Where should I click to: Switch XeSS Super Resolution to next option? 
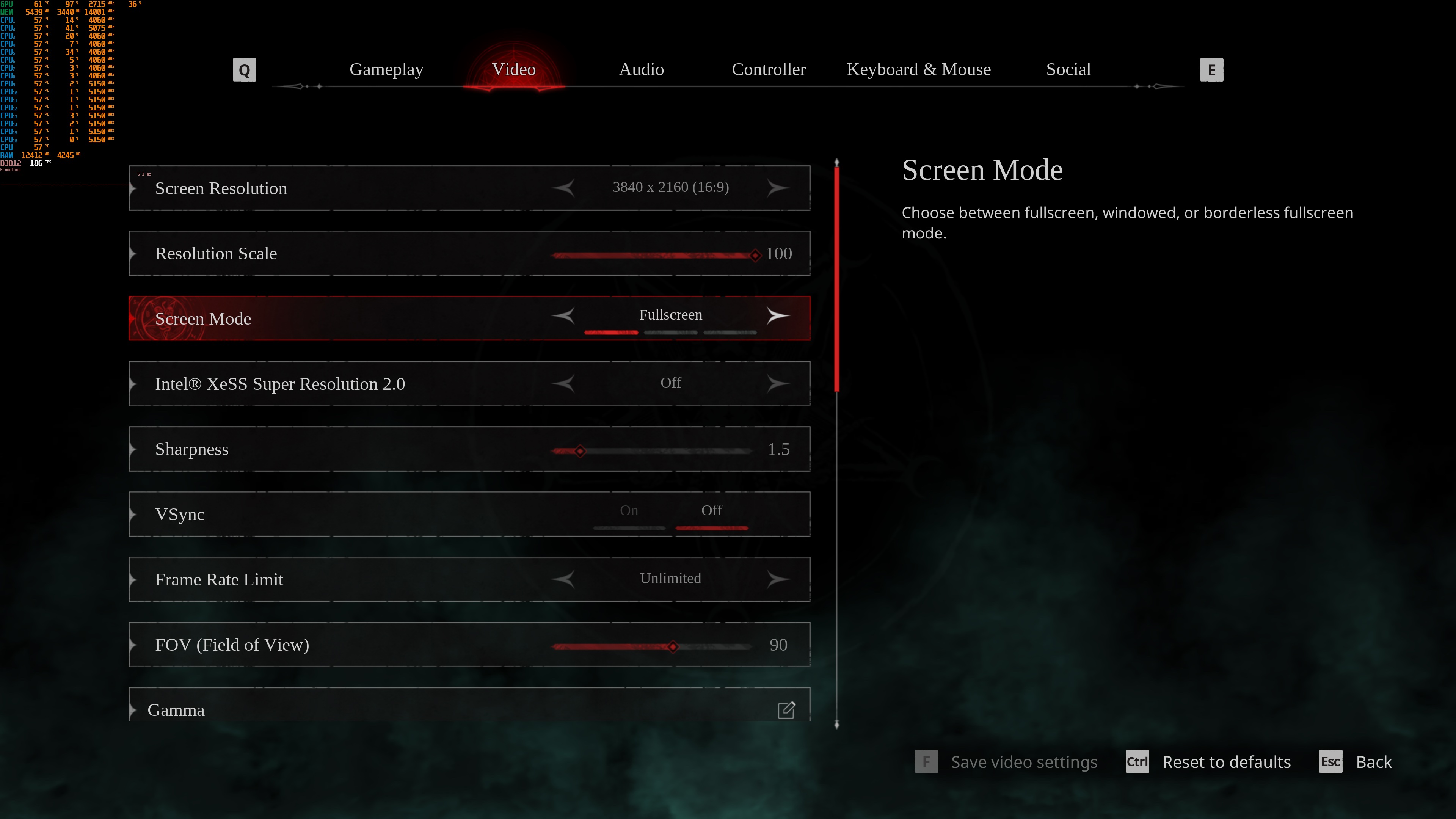click(778, 383)
